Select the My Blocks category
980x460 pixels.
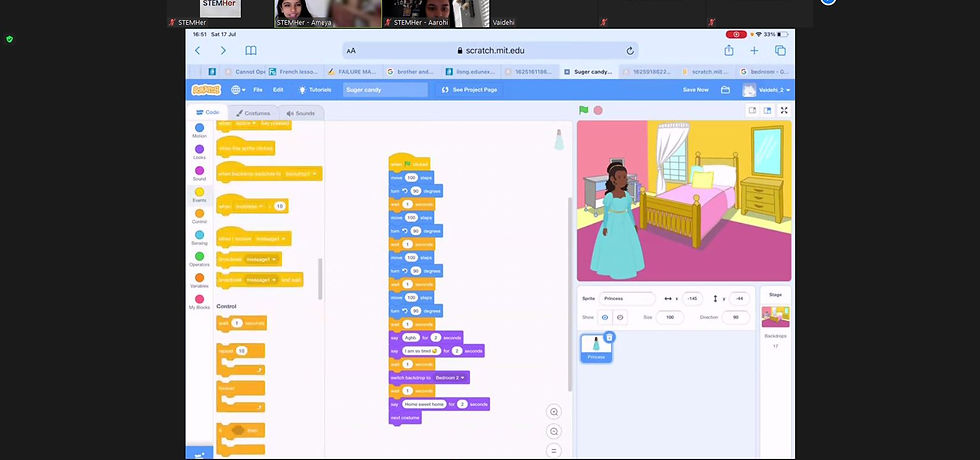click(x=199, y=302)
